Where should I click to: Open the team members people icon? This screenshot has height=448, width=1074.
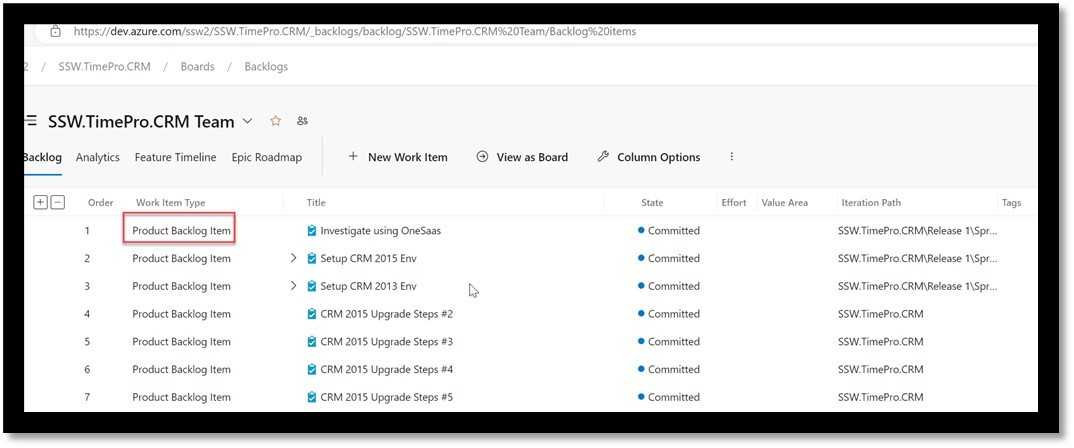click(x=302, y=122)
